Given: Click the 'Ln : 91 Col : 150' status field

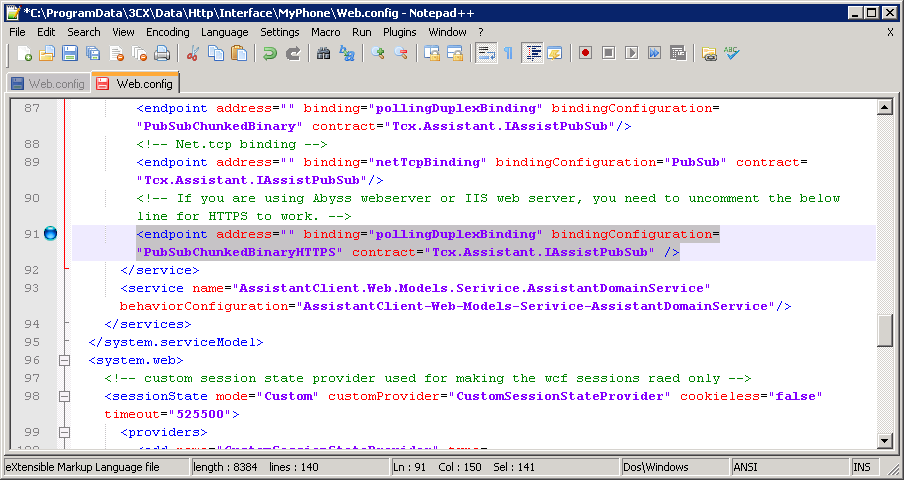Looking at the screenshot, I should pos(505,467).
